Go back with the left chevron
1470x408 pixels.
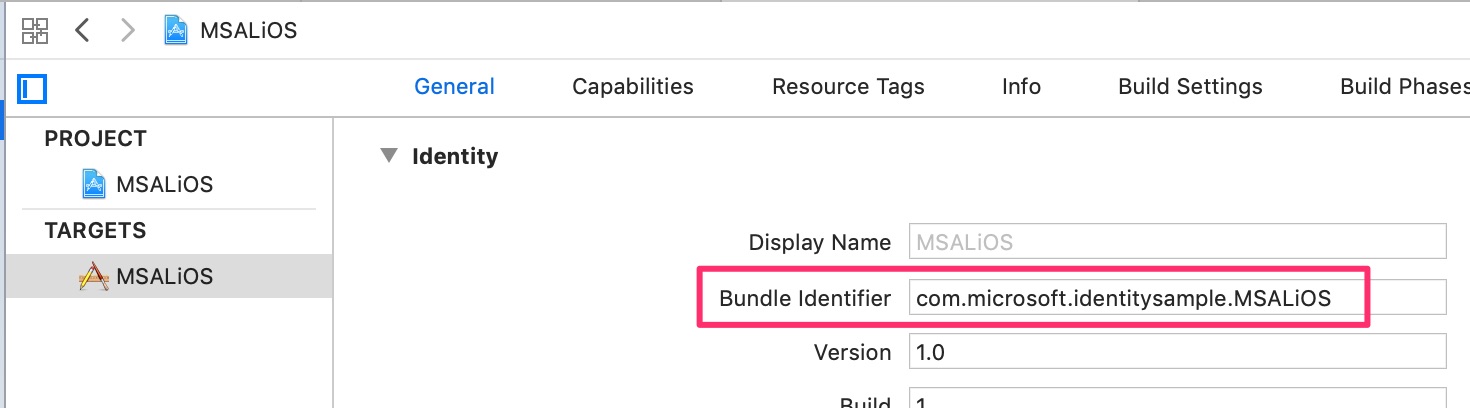83,30
